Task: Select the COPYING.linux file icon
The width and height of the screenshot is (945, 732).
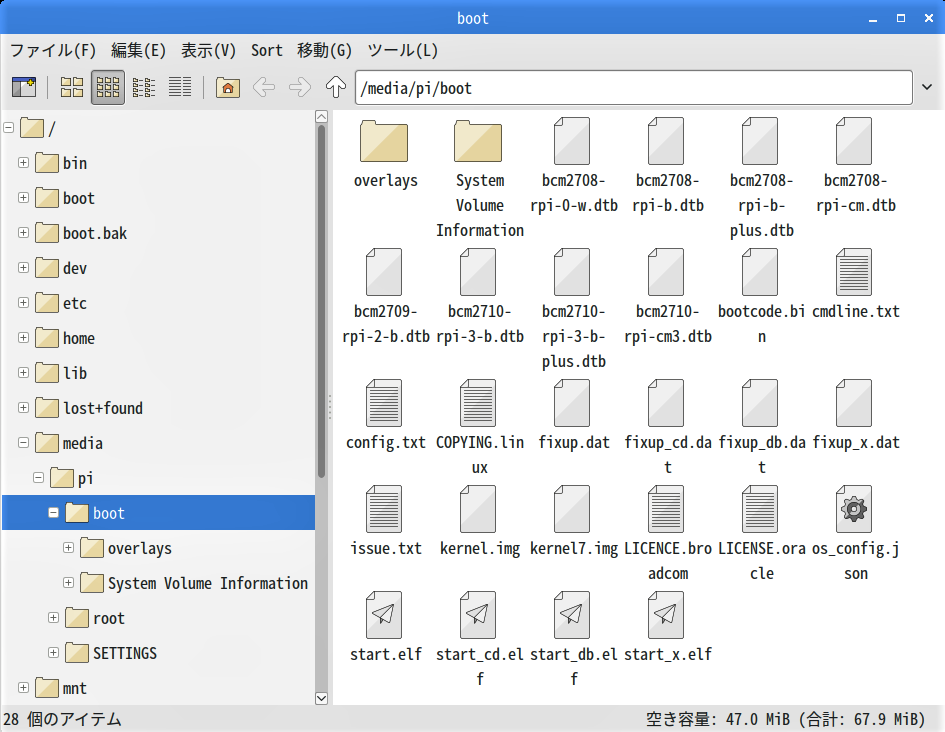Action: (478, 403)
